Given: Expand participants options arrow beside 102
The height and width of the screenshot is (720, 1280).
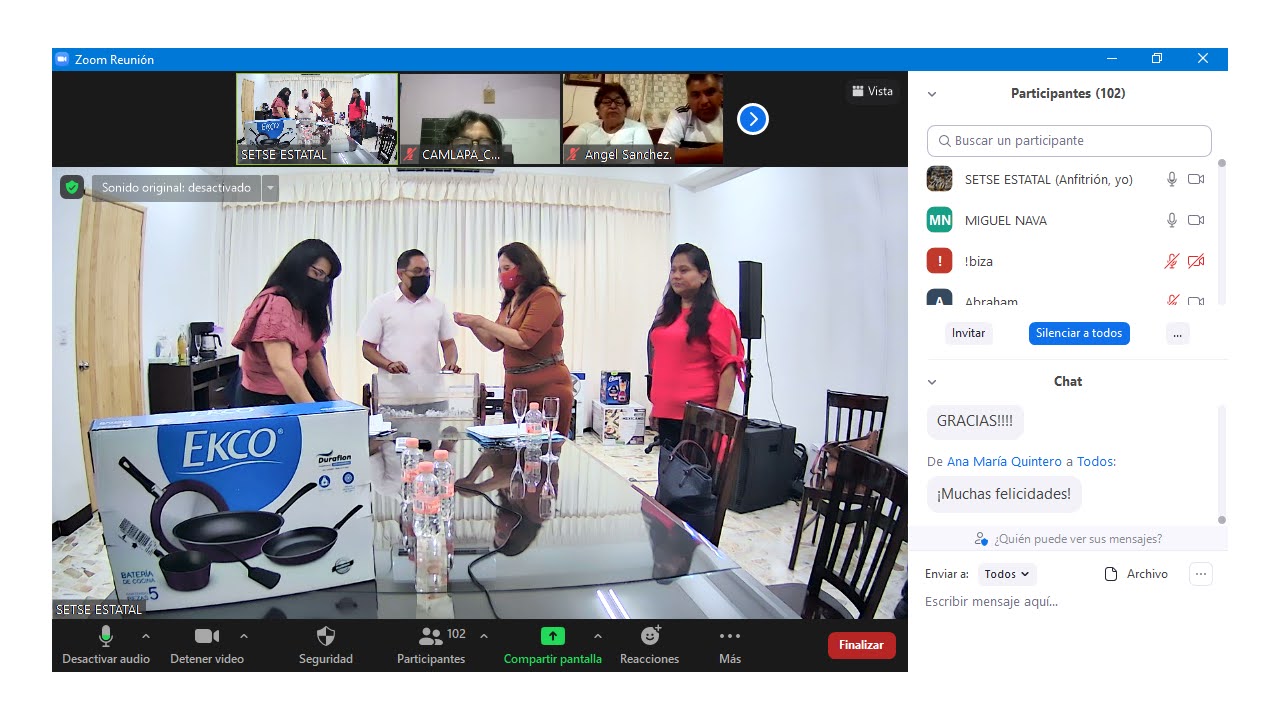Looking at the screenshot, I should pos(484,636).
